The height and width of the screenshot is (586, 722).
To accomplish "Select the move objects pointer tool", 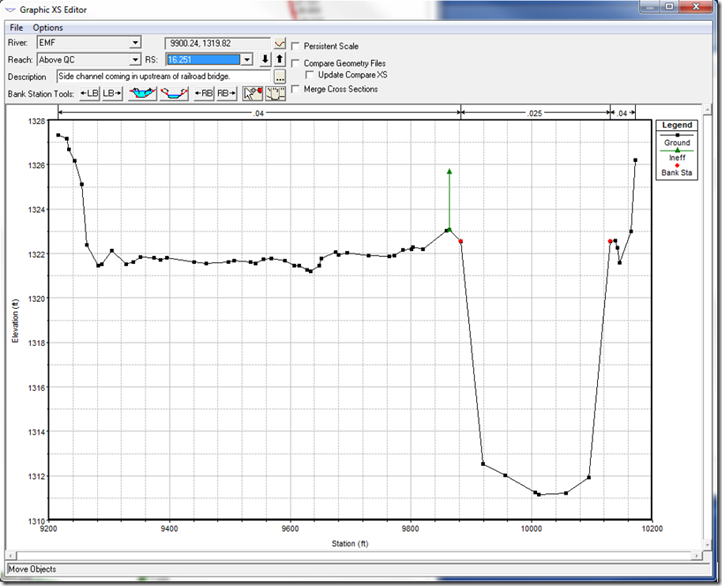I will point(253,93).
